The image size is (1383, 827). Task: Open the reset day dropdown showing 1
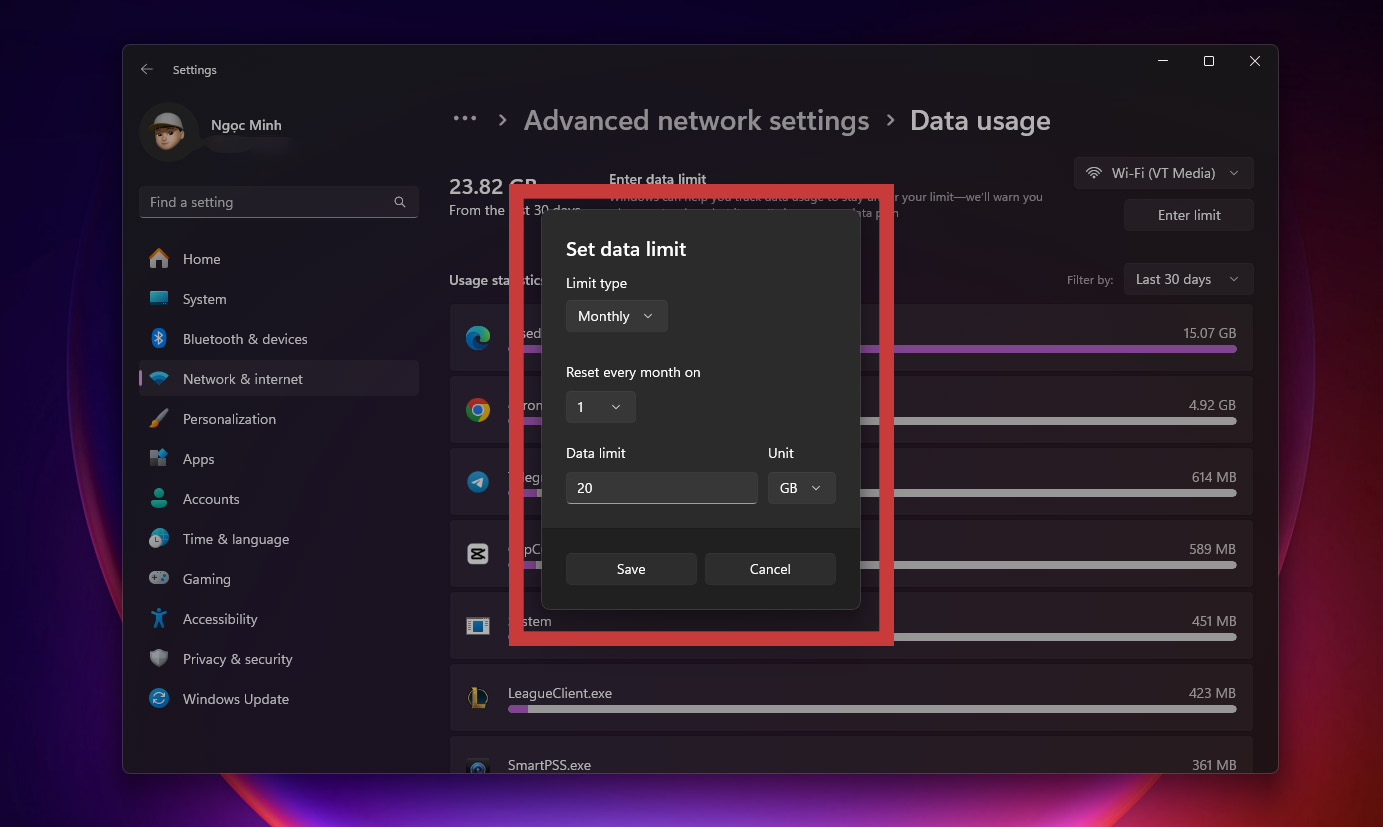tap(600, 407)
